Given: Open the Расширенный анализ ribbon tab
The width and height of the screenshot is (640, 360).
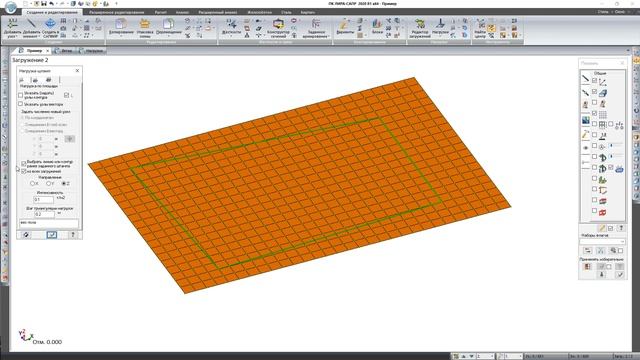Looking at the screenshot, I should pyautogui.click(x=218, y=12).
